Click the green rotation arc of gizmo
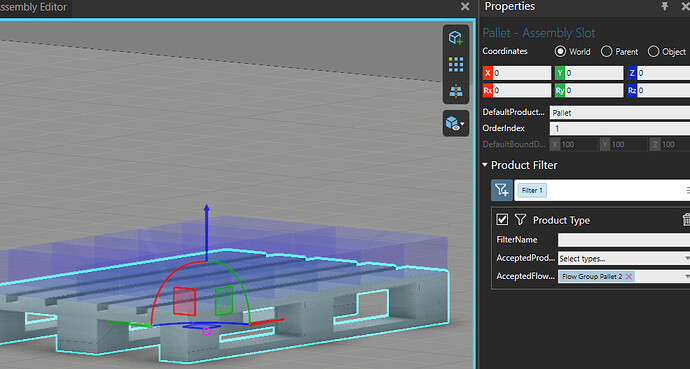The height and width of the screenshot is (369, 690). click(x=238, y=281)
